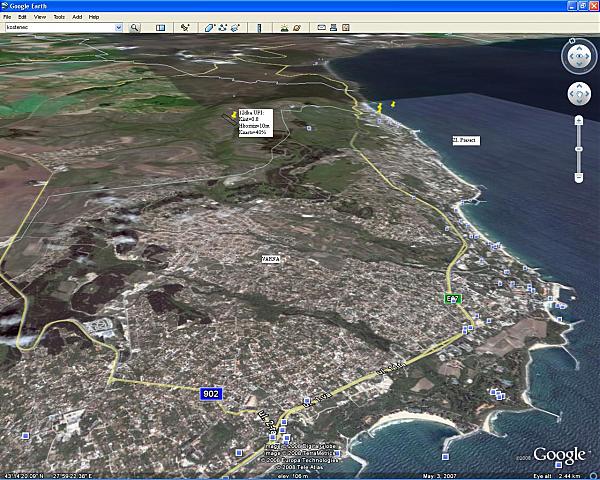Click the move-up arrow on hand joystick
The height and width of the screenshot is (480, 600).
[579, 87]
